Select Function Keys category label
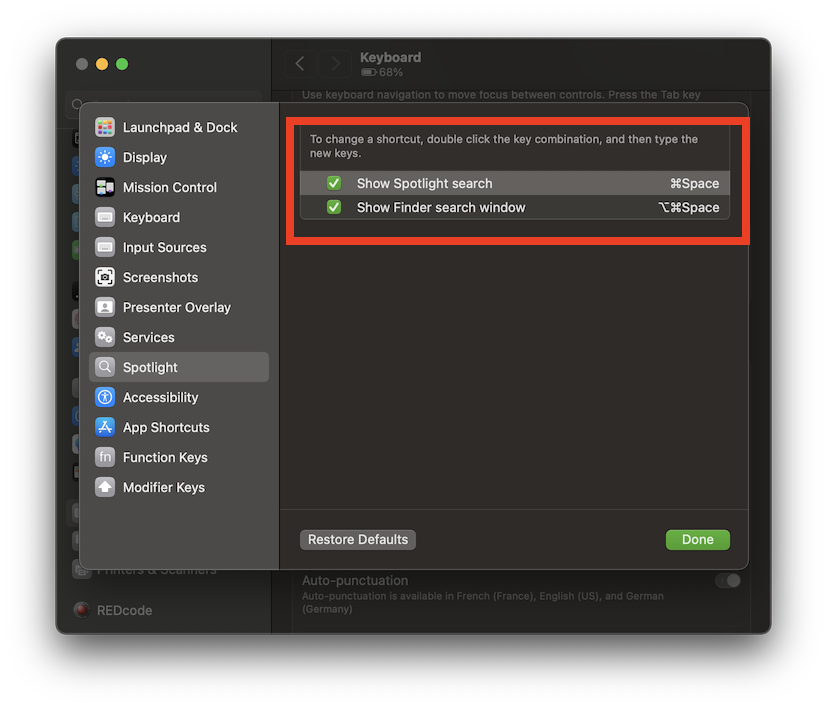This screenshot has width=827, height=708. (x=165, y=457)
